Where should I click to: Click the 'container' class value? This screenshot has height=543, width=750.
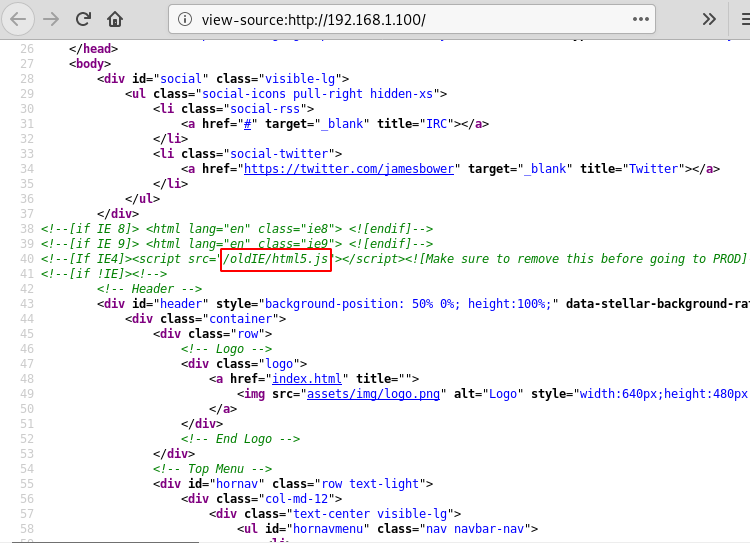[x=240, y=319]
